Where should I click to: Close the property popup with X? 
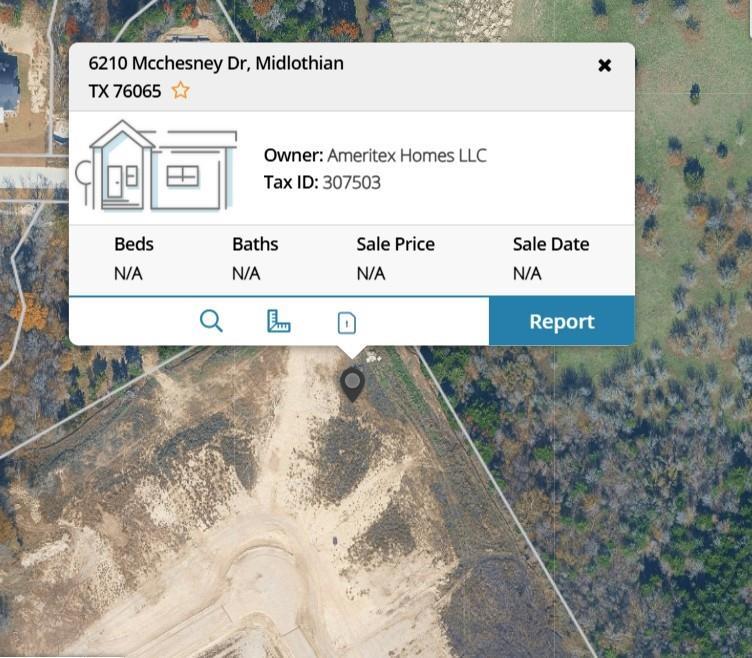coord(604,65)
